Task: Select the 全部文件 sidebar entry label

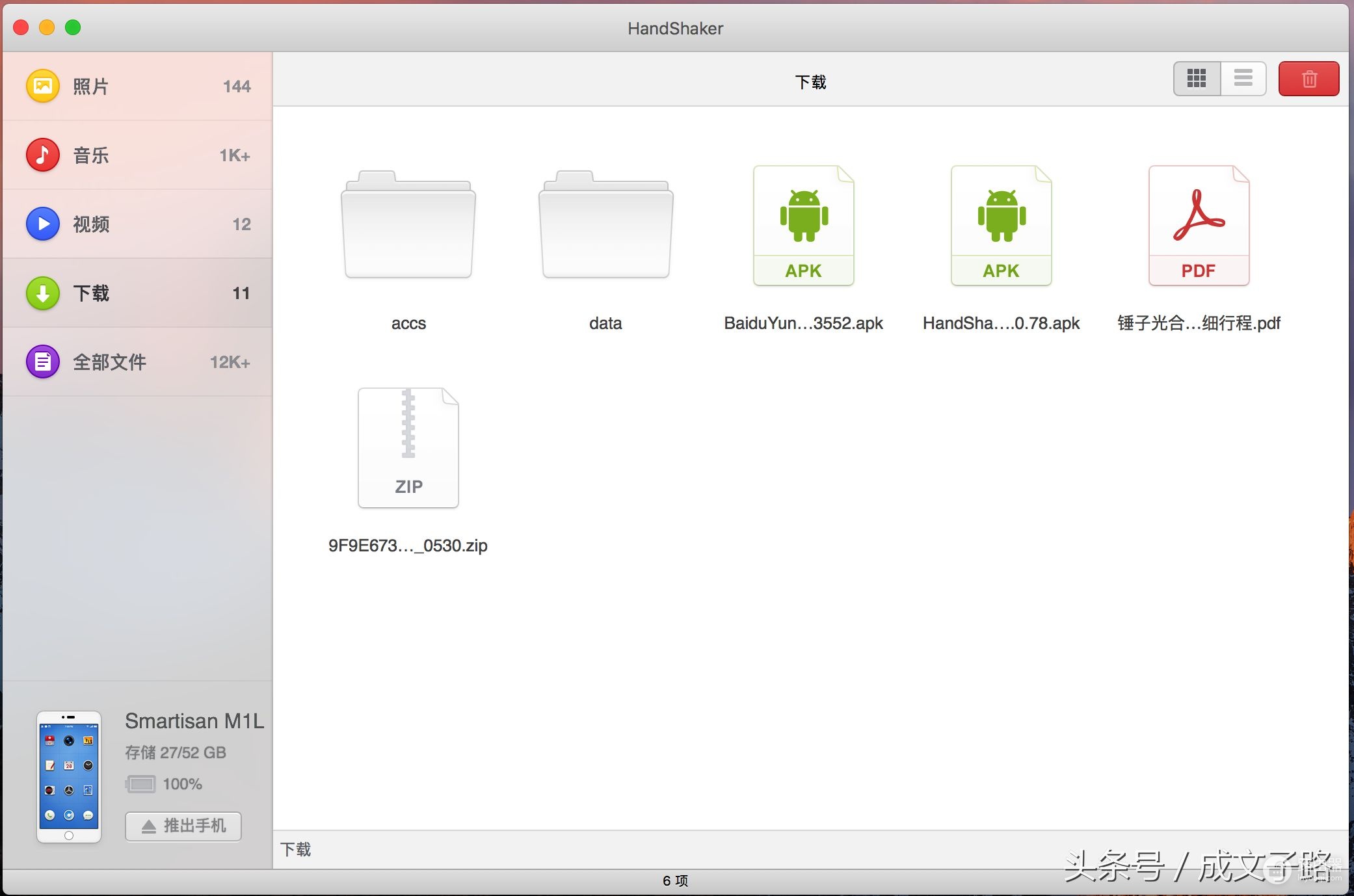Action: click(109, 362)
